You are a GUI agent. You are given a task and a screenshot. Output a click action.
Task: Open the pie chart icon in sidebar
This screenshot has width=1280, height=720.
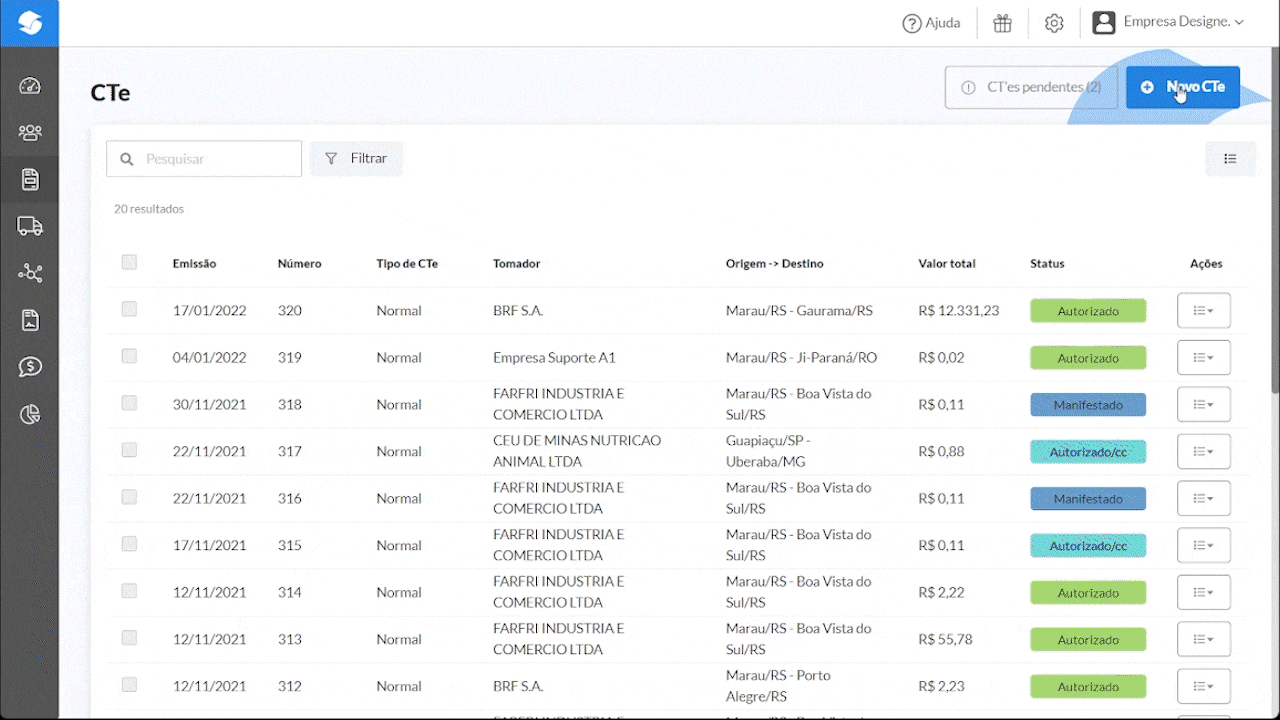coord(30,414)
